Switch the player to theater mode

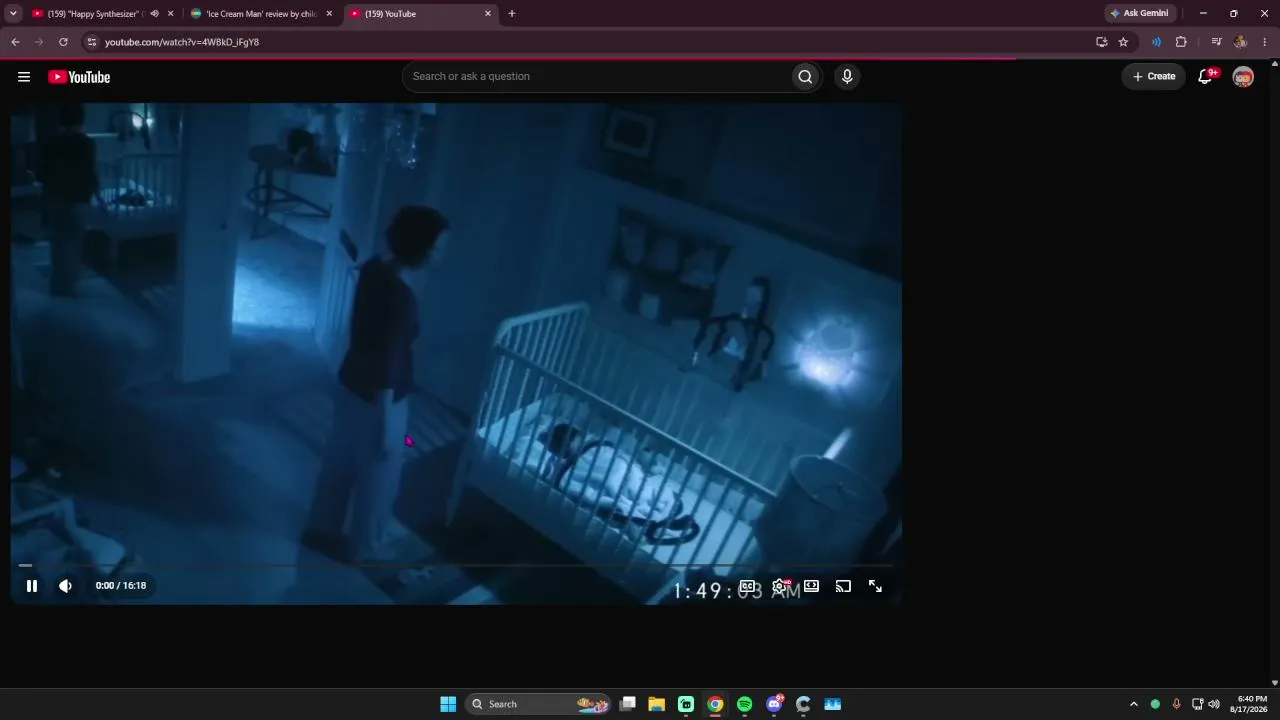pos(811,586)
